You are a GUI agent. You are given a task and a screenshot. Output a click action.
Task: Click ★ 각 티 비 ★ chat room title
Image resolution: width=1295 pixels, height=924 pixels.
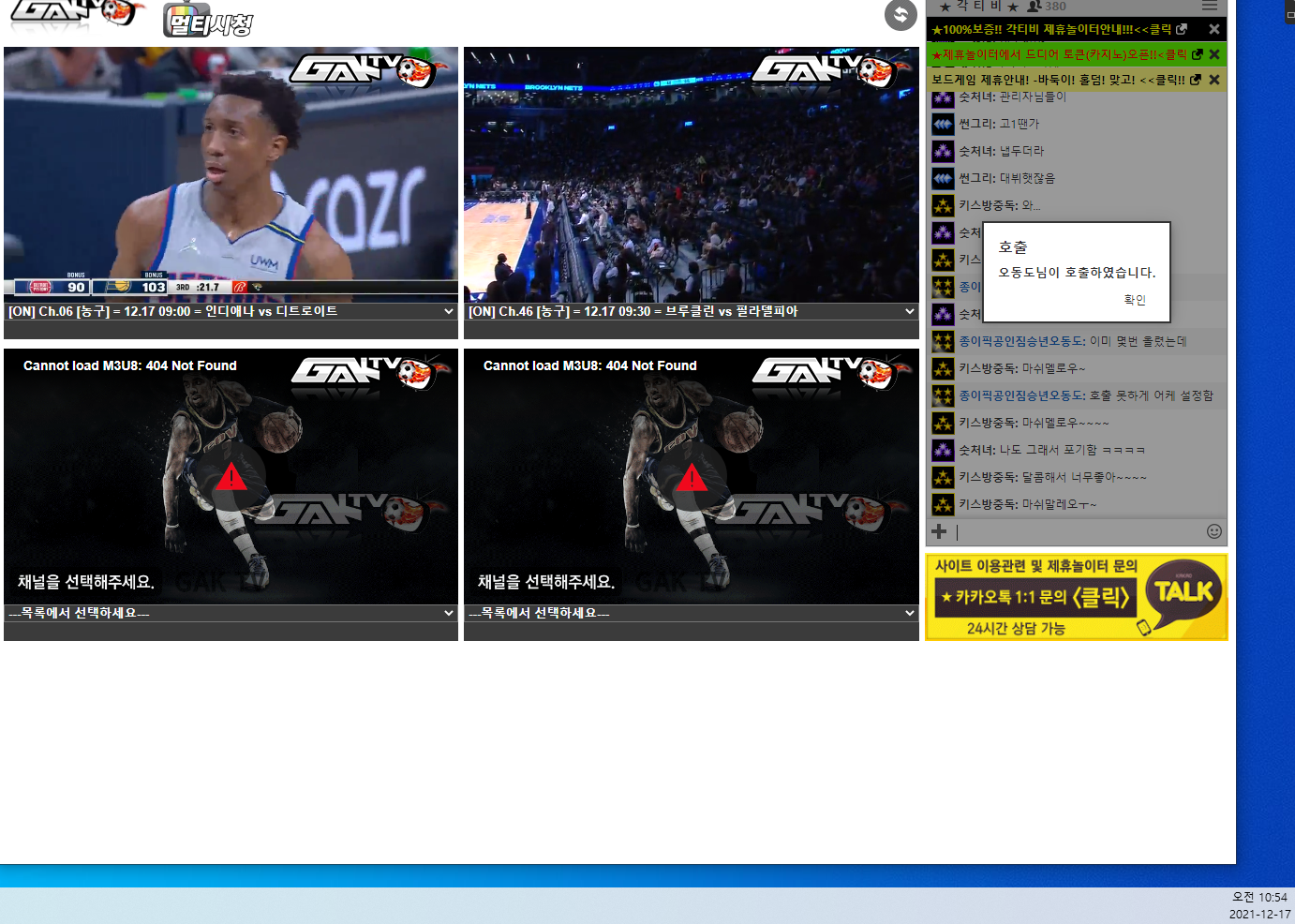click(x=978, y=6)
